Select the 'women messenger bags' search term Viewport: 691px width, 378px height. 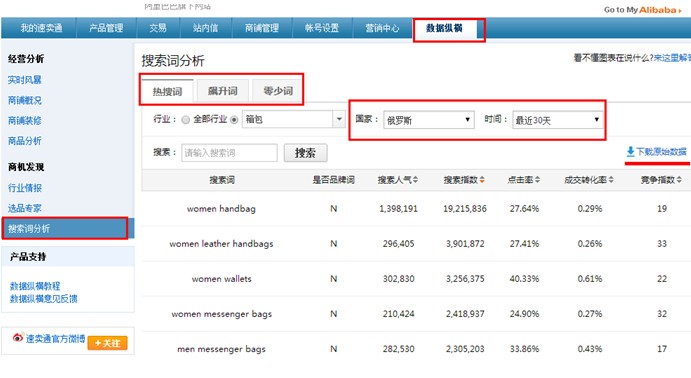point(221,314)
